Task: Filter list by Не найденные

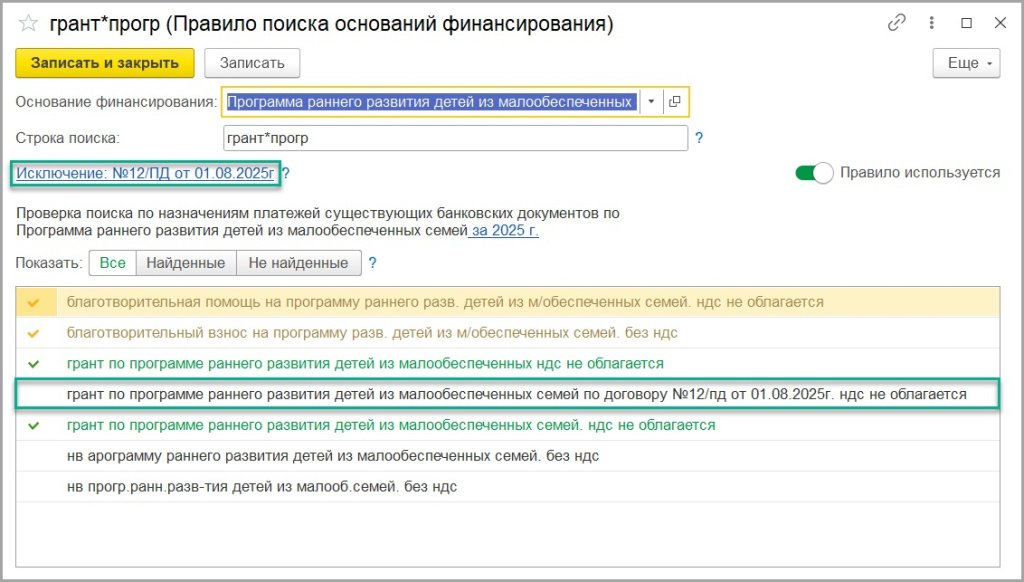Action: (x=298, y=263)
